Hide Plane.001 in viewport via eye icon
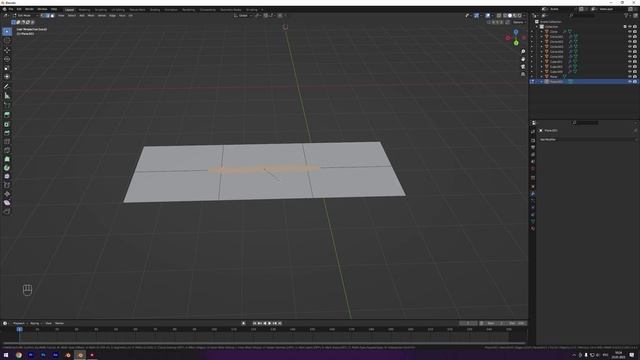 [630, 82]
